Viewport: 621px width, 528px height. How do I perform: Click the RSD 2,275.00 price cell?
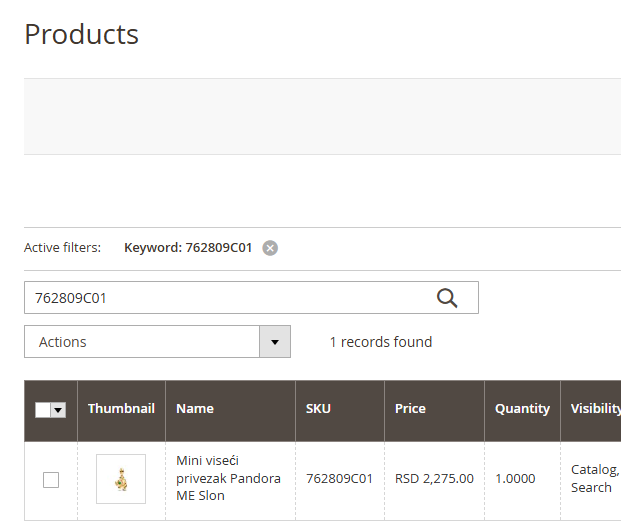pyautogui.click(x=434, y=479)
